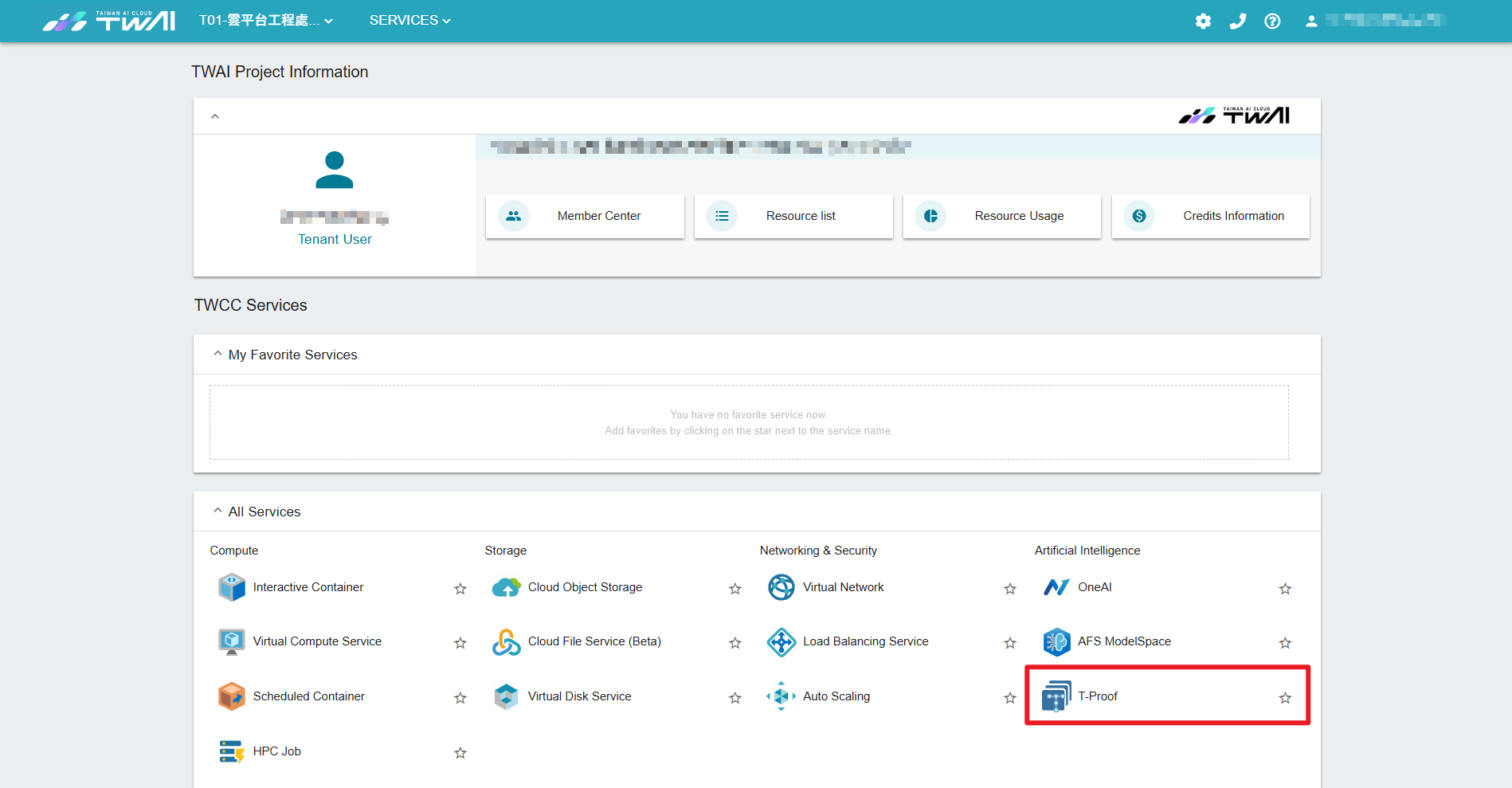Image resolution: width=1512 pixels, height=788 pixels.
Task: Open the T01 project selector dropdown
Action: pos(266,21)
